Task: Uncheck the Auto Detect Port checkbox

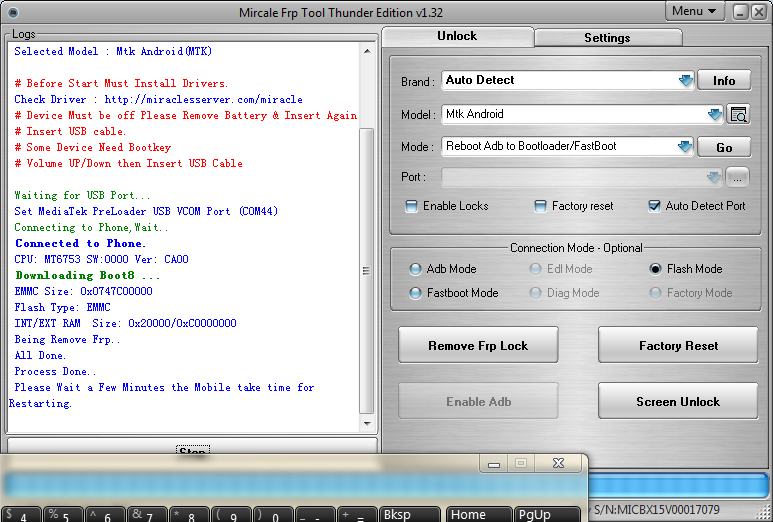Action: point(654,206)
